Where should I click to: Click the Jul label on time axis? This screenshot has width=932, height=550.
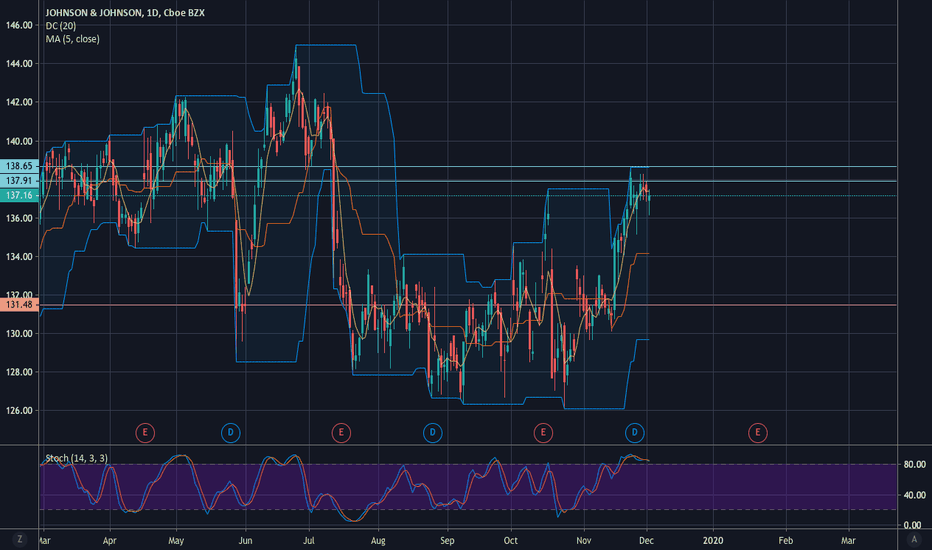click(x=308, y=540)
